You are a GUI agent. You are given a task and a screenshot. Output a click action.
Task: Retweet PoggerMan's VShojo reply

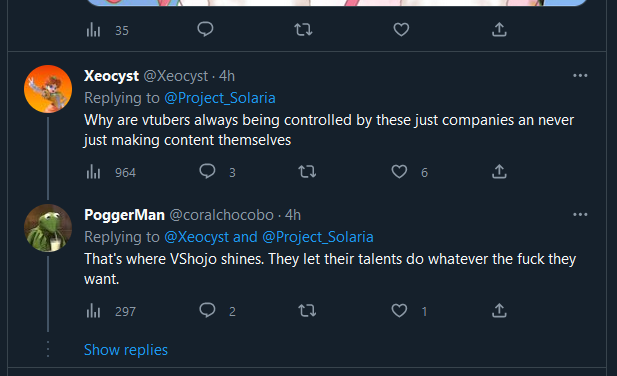coord(307,311)
